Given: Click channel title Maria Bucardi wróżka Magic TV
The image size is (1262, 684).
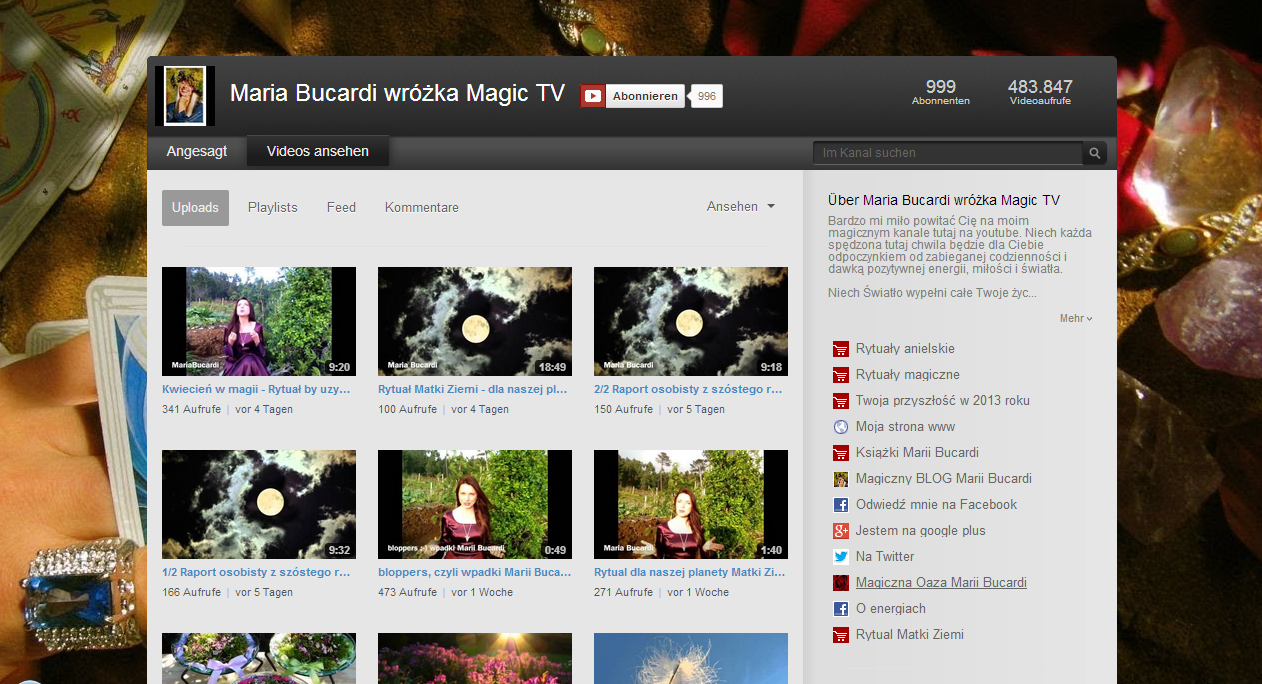Looking at the screenshot, I should 397,93.
